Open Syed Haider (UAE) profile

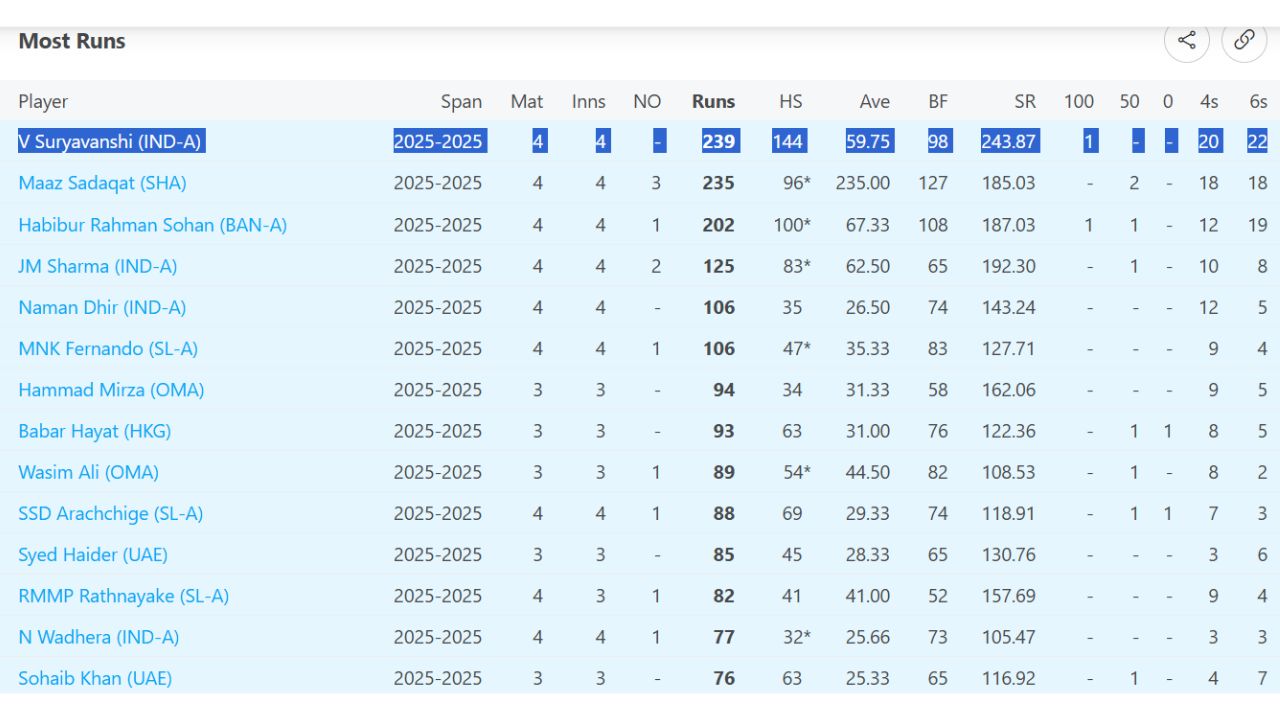click(92, 554)
